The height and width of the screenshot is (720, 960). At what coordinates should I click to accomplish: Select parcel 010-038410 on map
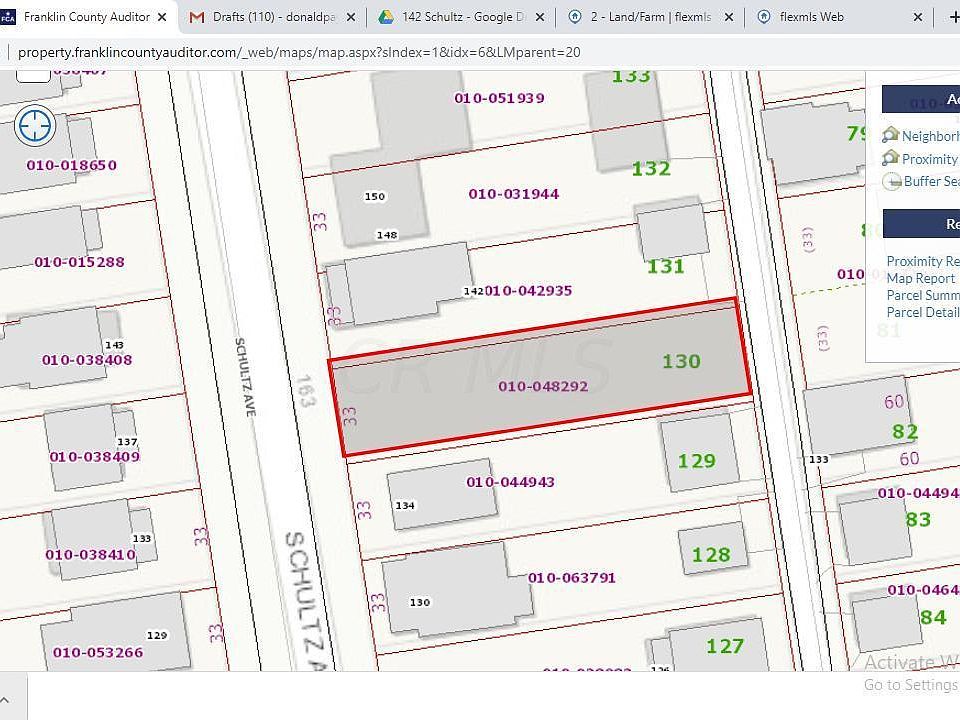click(x=91, y=555)
